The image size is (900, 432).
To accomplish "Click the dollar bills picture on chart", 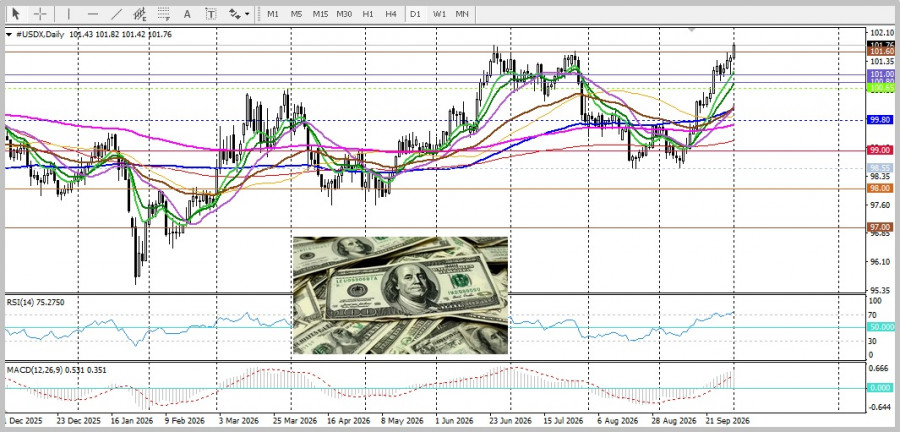I will 401,295.
